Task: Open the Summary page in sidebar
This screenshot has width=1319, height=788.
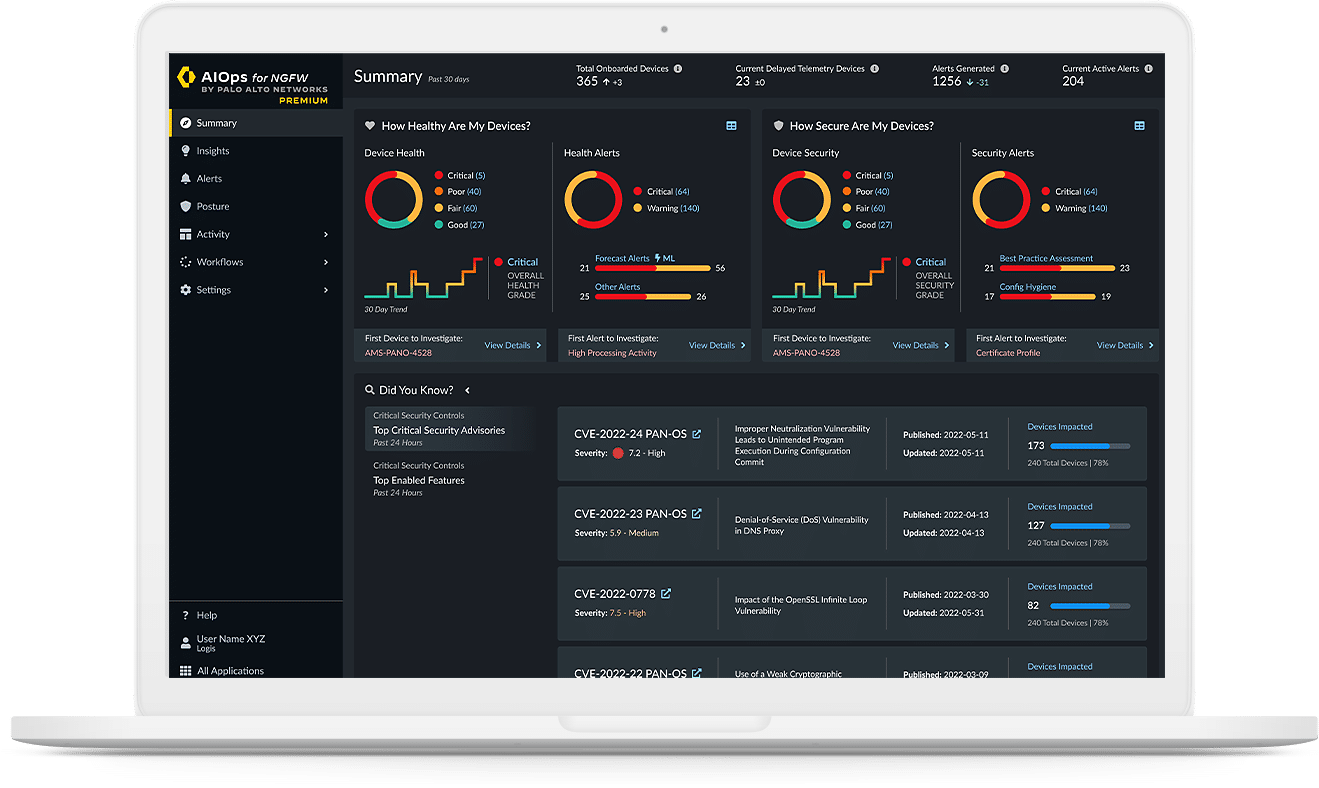Action: pos(256,123)
